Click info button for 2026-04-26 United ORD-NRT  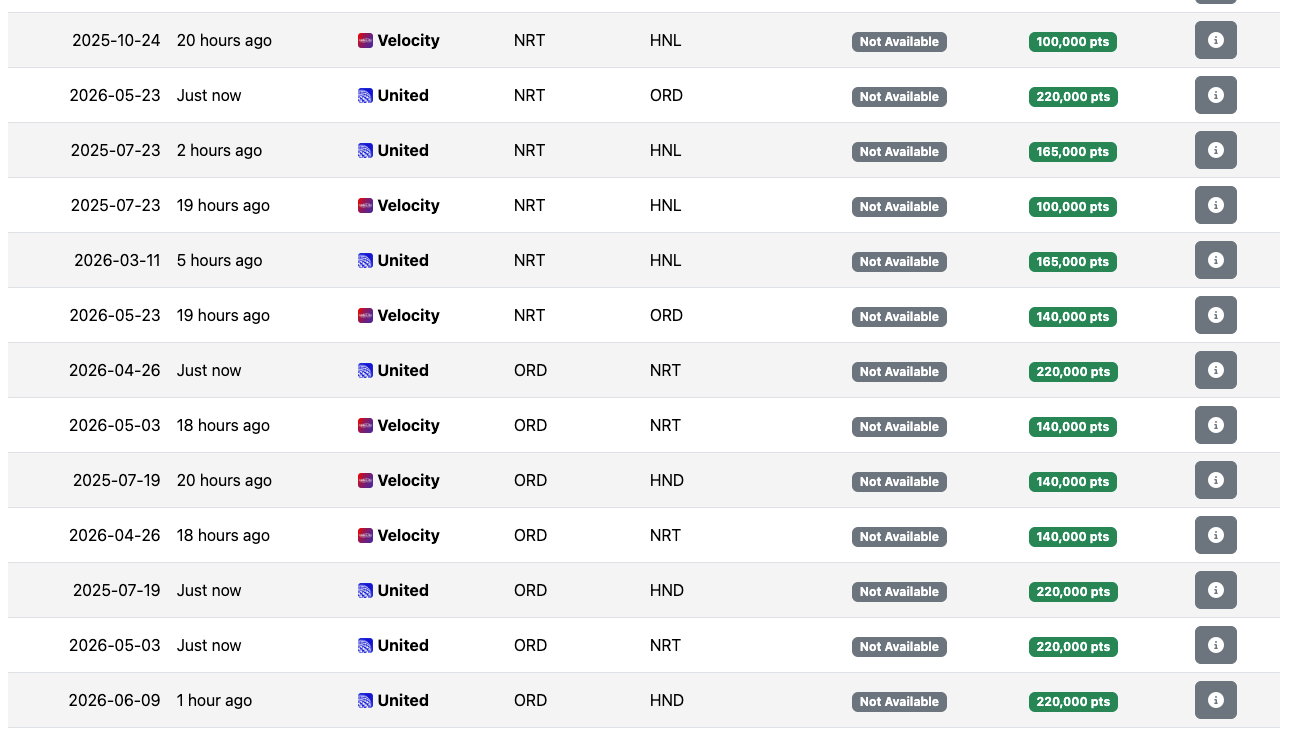click(x=1215, y=370)
